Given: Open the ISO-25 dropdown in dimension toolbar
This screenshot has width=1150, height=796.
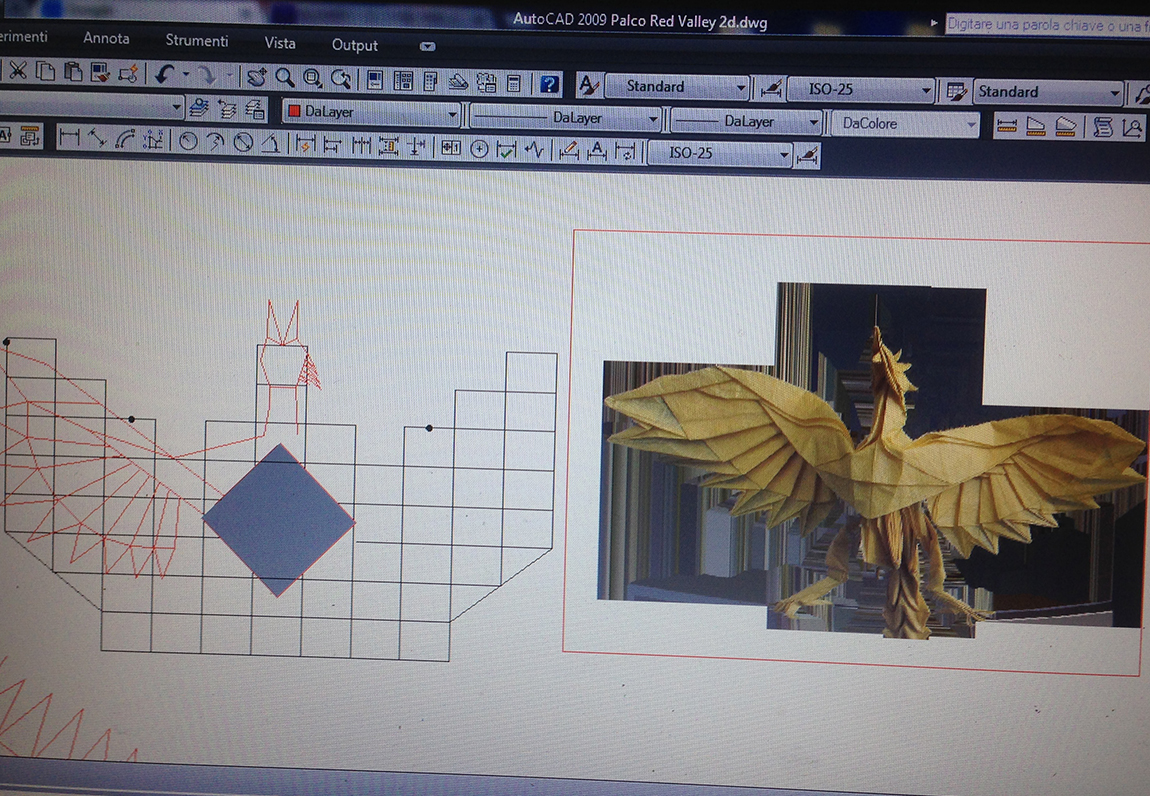Looking at the screenshot, I should (720, 153).
